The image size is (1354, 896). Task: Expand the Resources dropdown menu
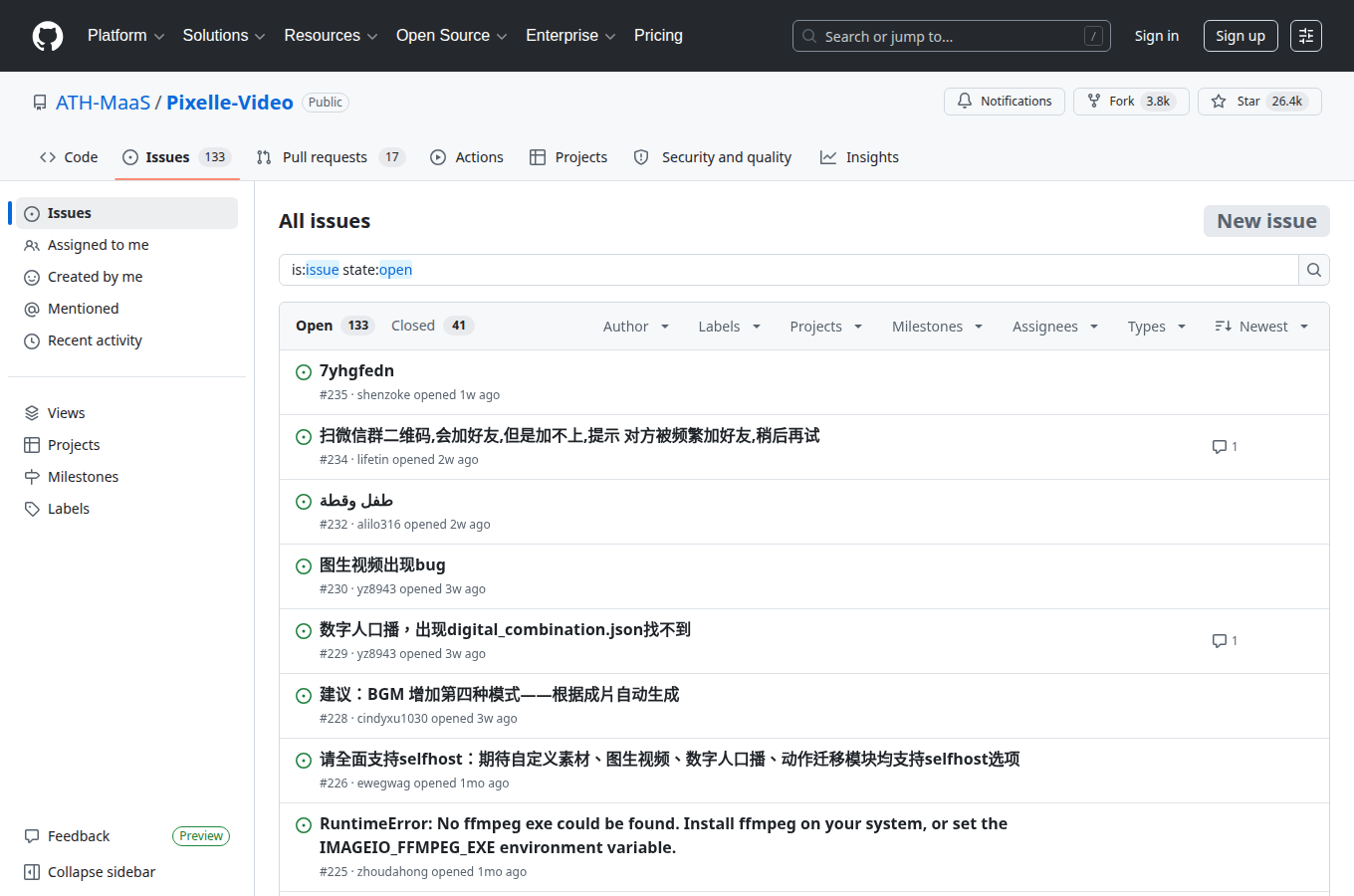pos(331,36)
